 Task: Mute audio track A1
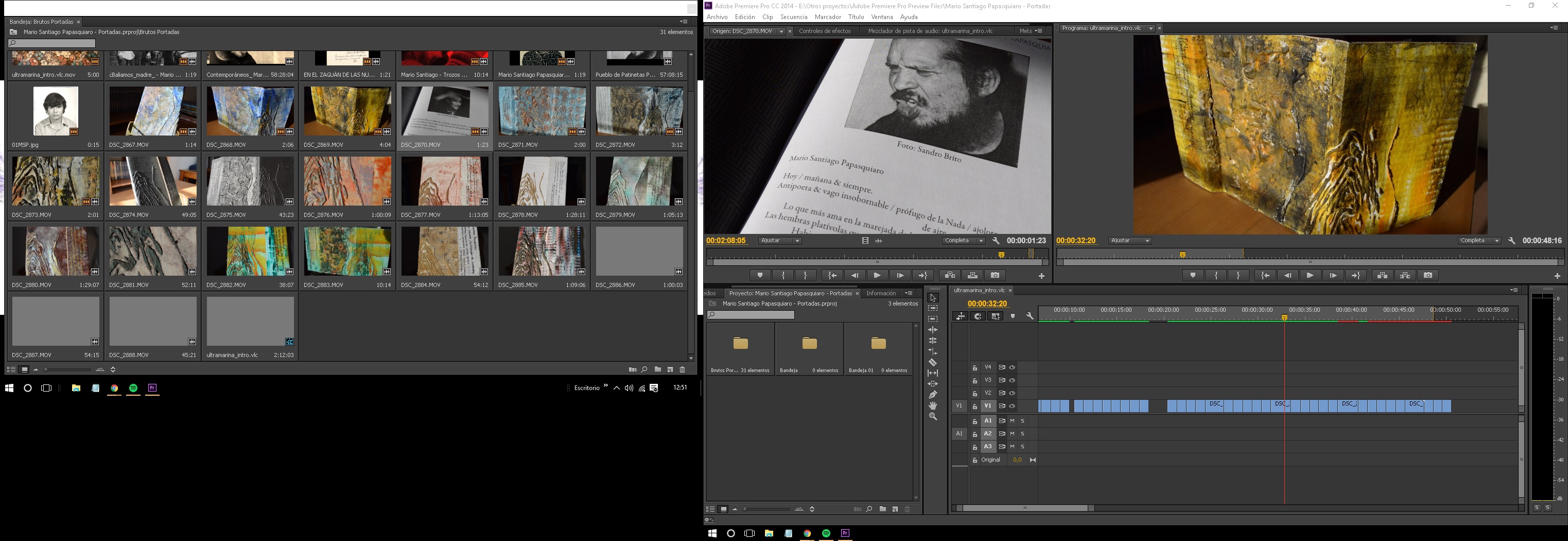pyautogui.click(x=1012, y=421)
